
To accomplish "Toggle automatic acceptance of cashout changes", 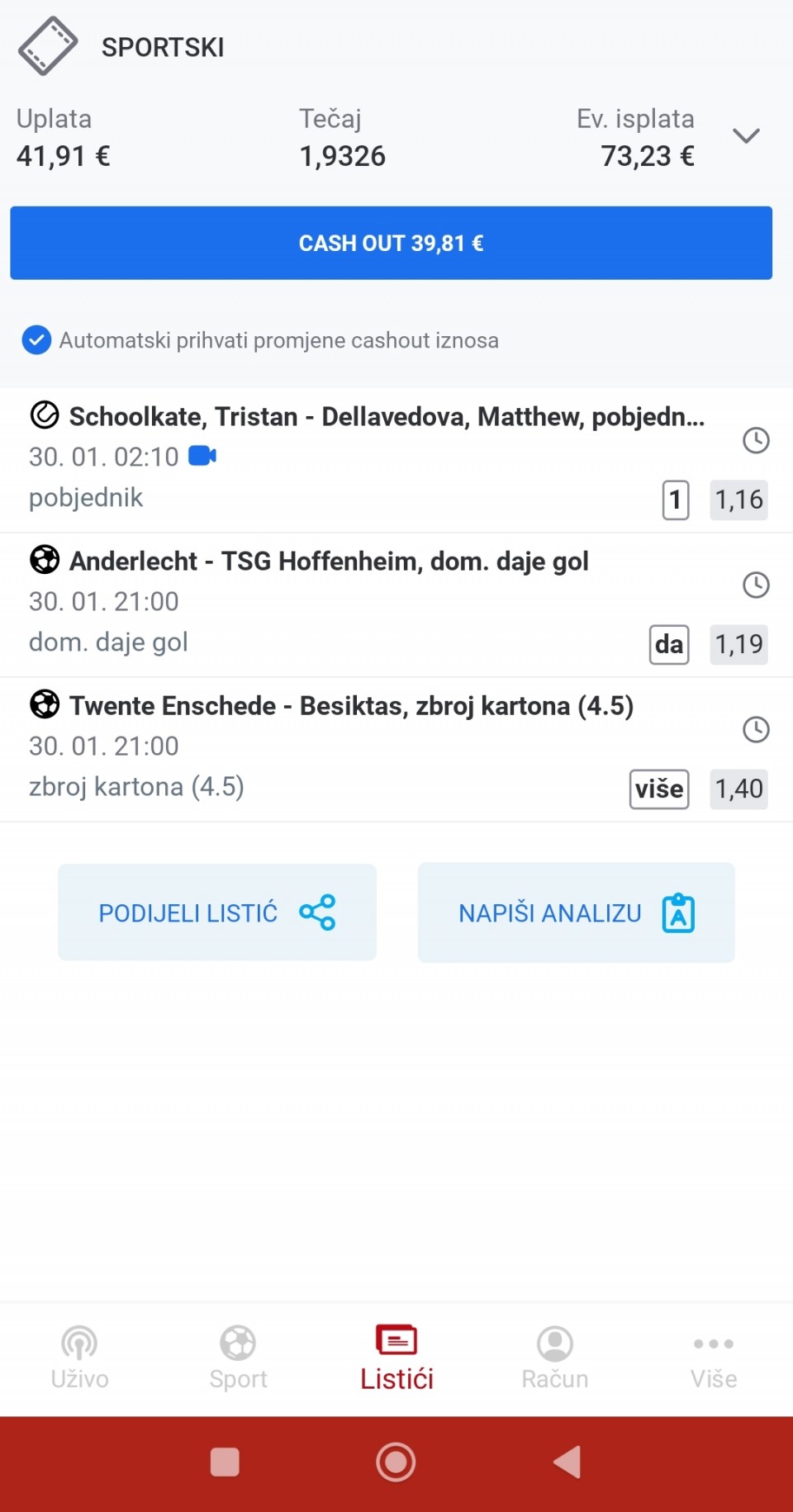I will pos(36,340).
